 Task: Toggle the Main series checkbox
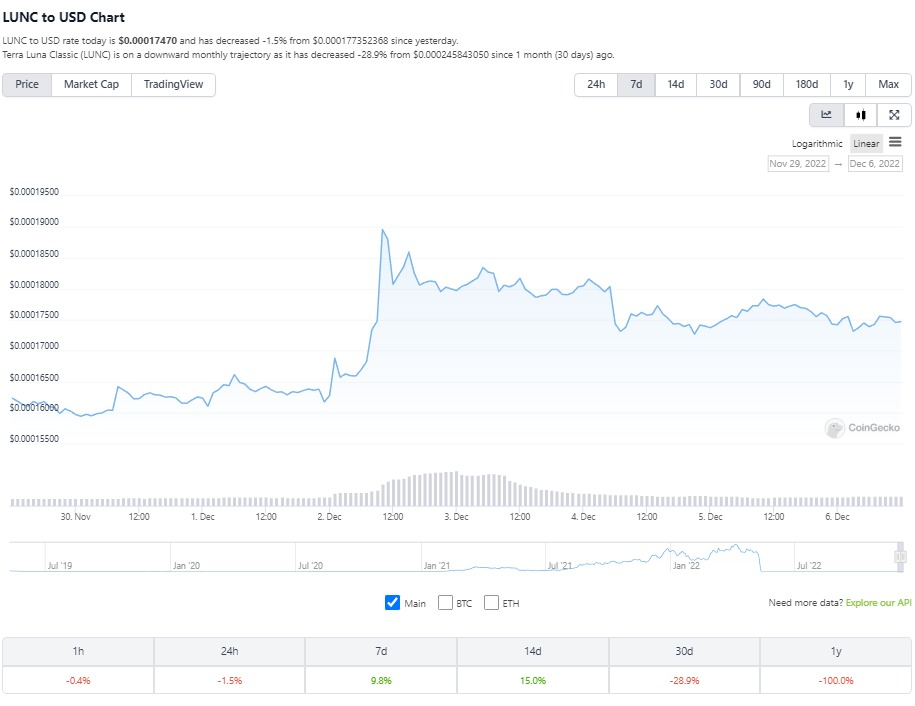392,602
